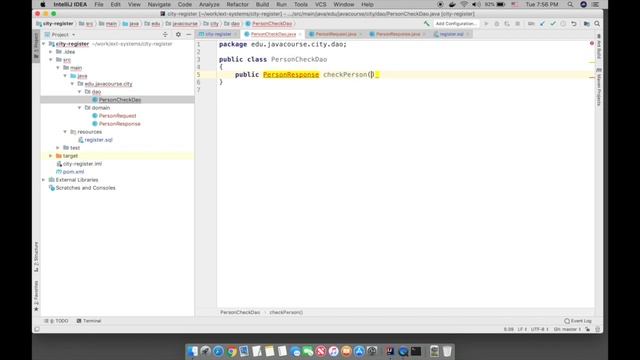Image resolution: width=640 pixels, height=360 pixels.
Task: Open Project Structure folder icon in toolbar
Action: [587, 24]
